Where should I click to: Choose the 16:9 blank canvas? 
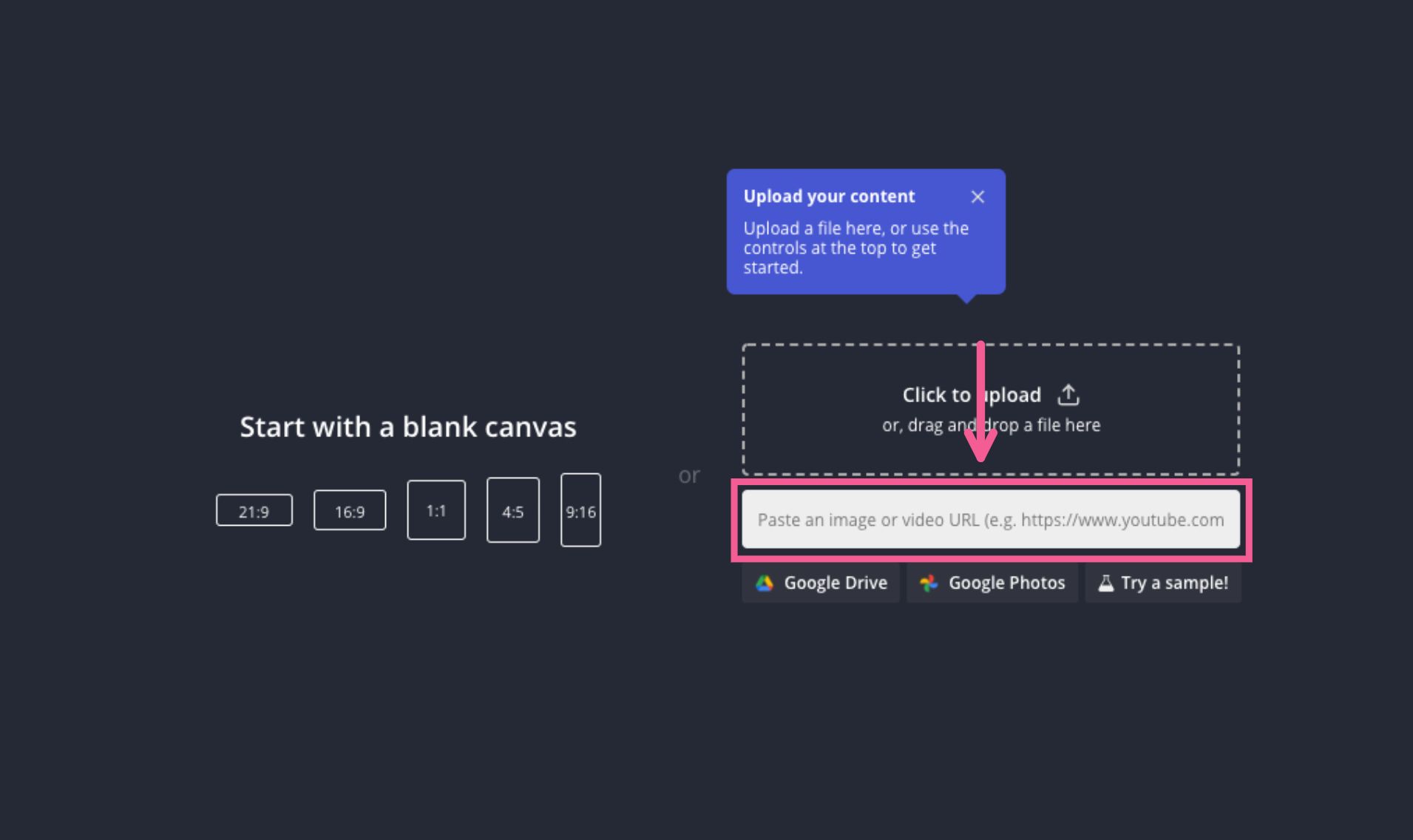(350, 511)
